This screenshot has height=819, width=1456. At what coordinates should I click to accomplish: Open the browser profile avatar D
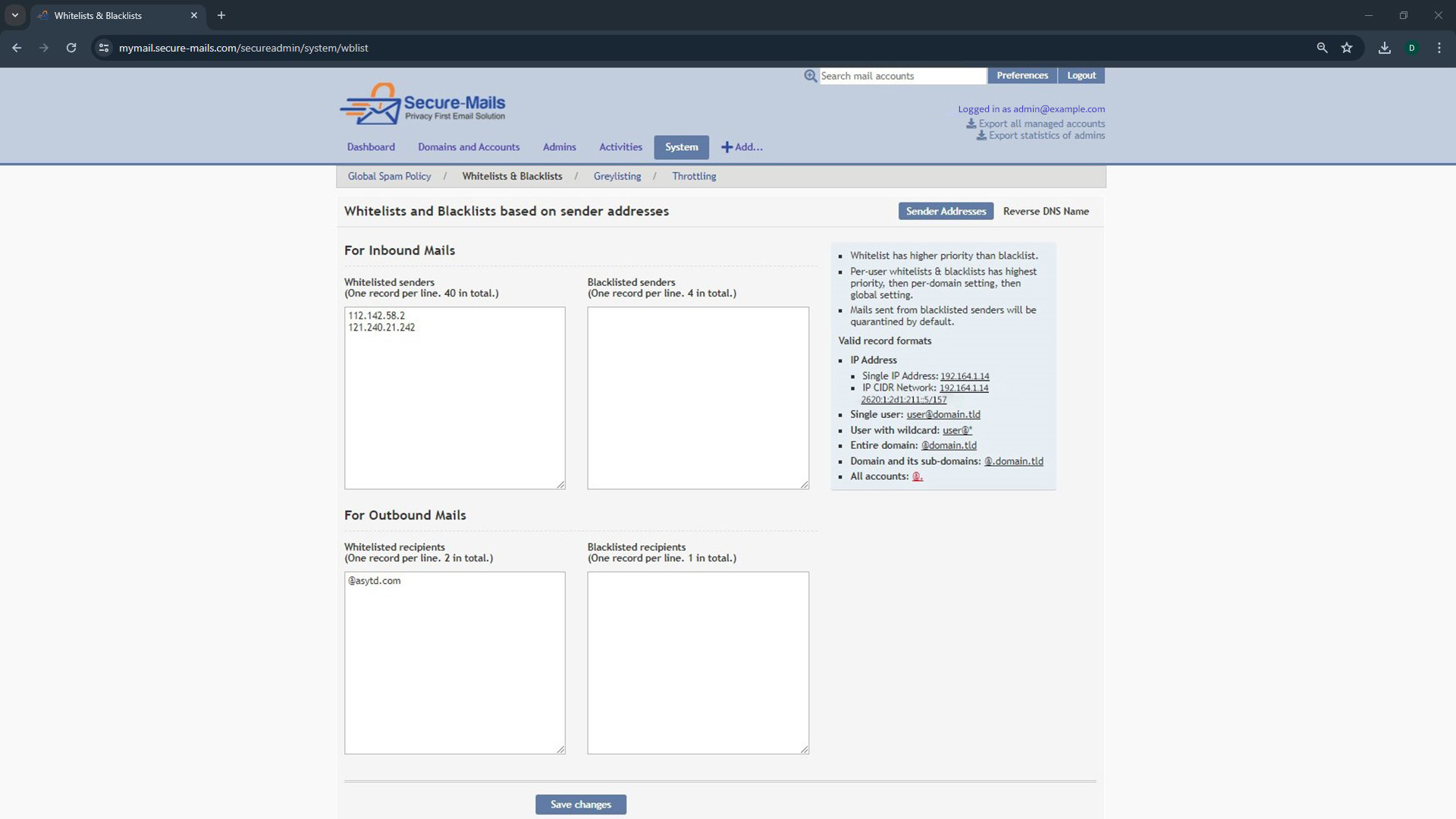point(1412,48)
